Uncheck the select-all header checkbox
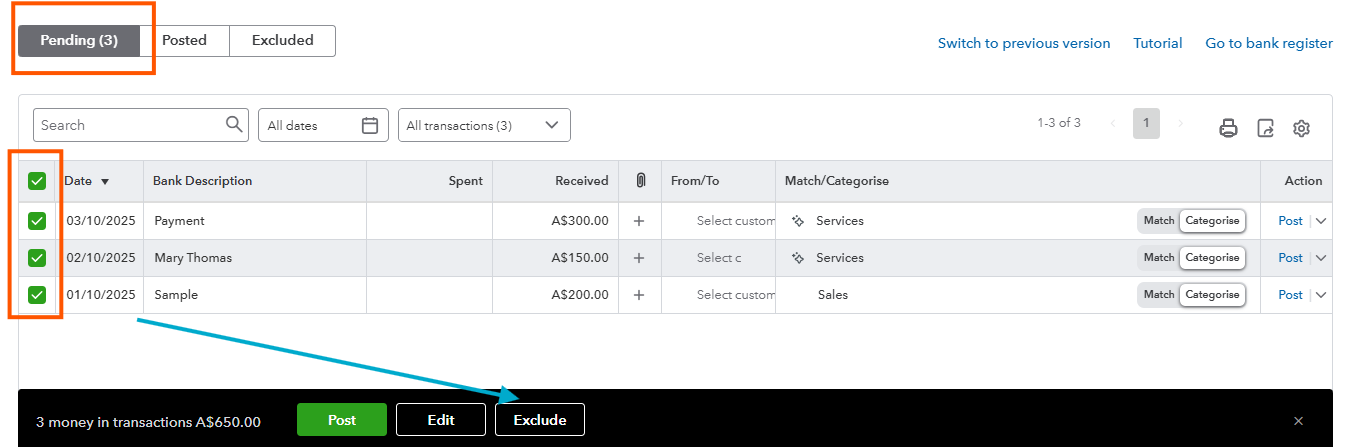 click(x=37, y=181)
